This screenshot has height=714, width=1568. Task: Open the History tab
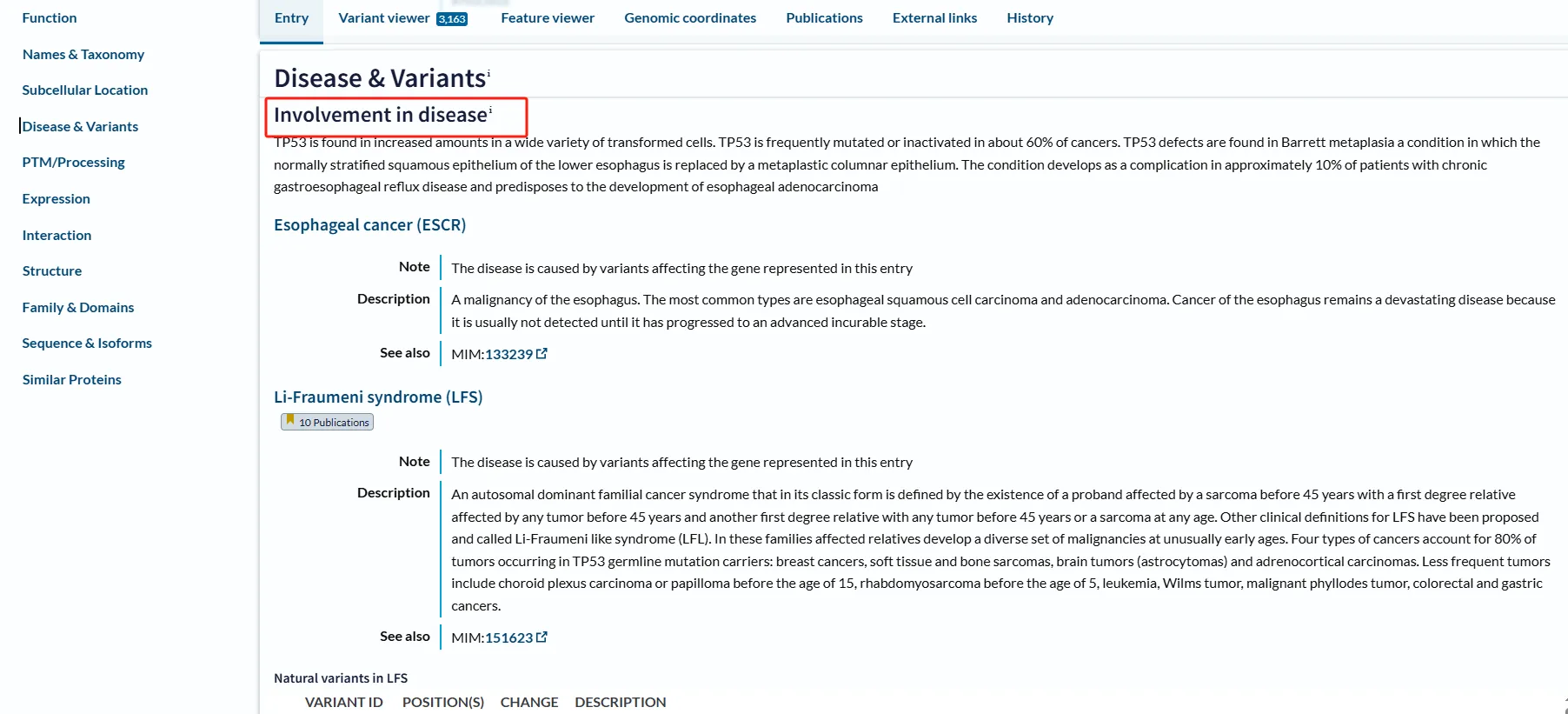[x=1030, y=18]
